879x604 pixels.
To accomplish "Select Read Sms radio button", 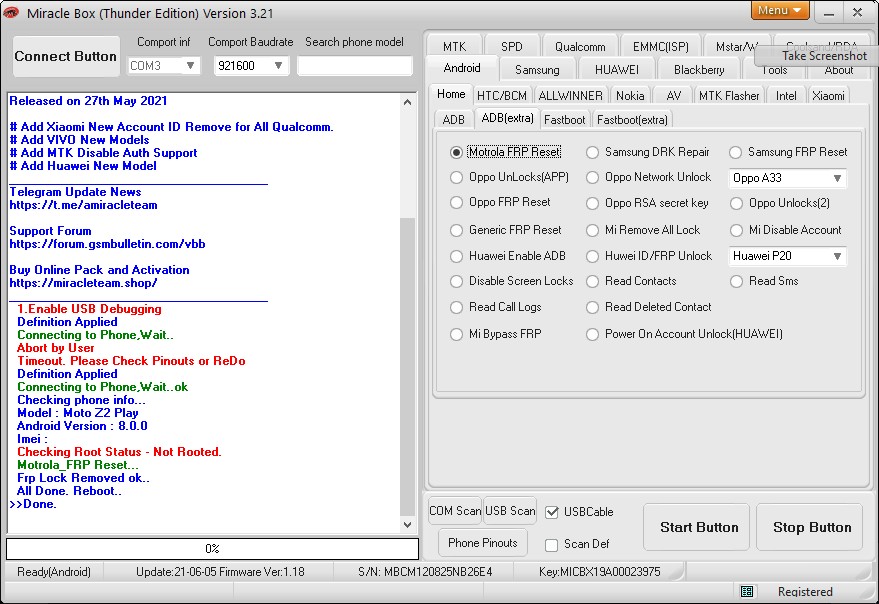I will click(x=735, y=281).
